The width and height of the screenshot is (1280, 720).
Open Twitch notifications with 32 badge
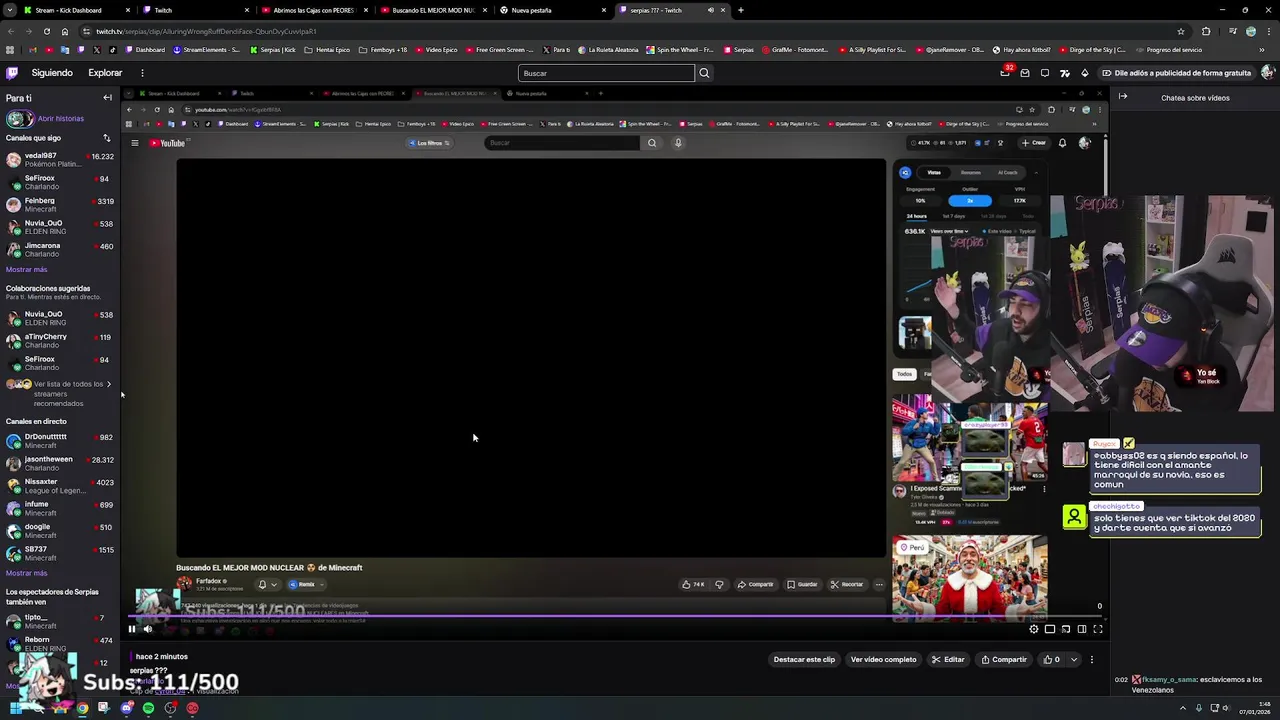point(1005,73)
